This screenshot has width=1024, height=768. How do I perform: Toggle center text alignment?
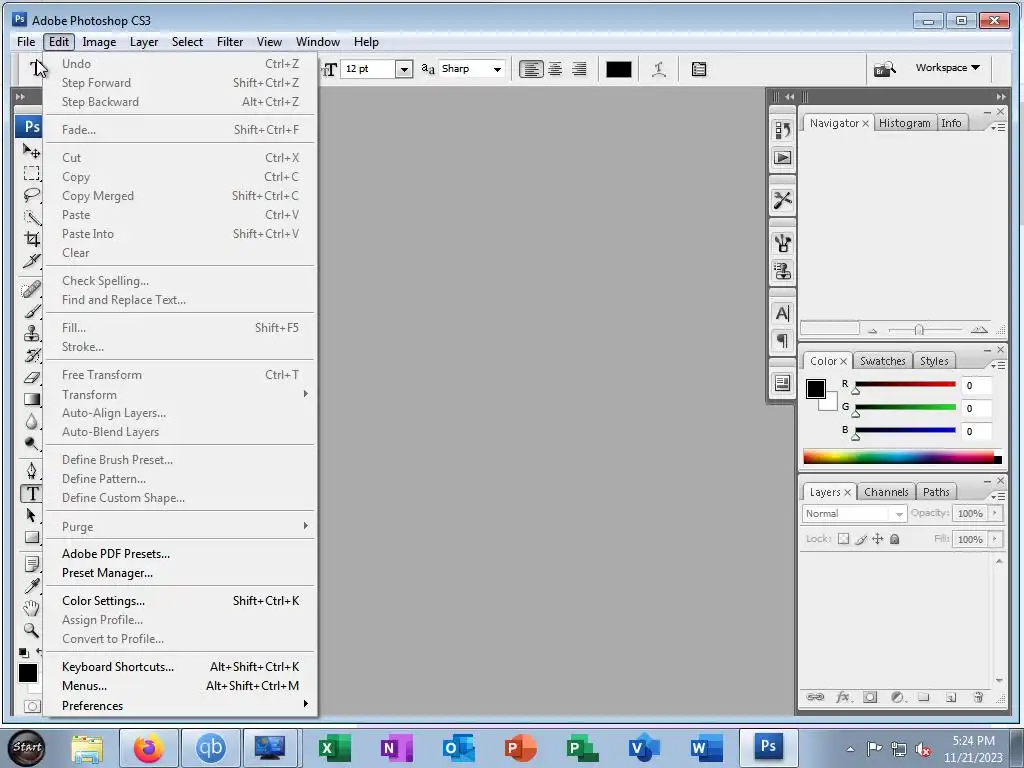tap(555, 69)
